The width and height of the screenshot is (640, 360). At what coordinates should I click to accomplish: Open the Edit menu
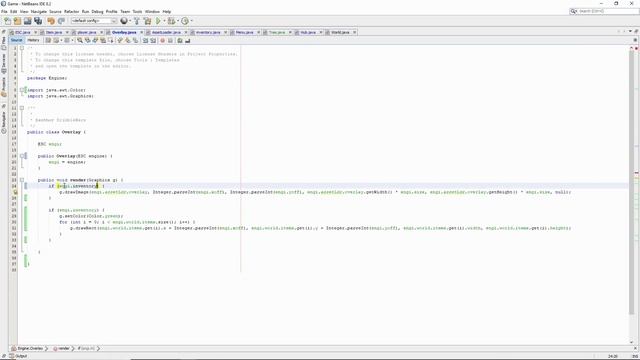(13, 11)
